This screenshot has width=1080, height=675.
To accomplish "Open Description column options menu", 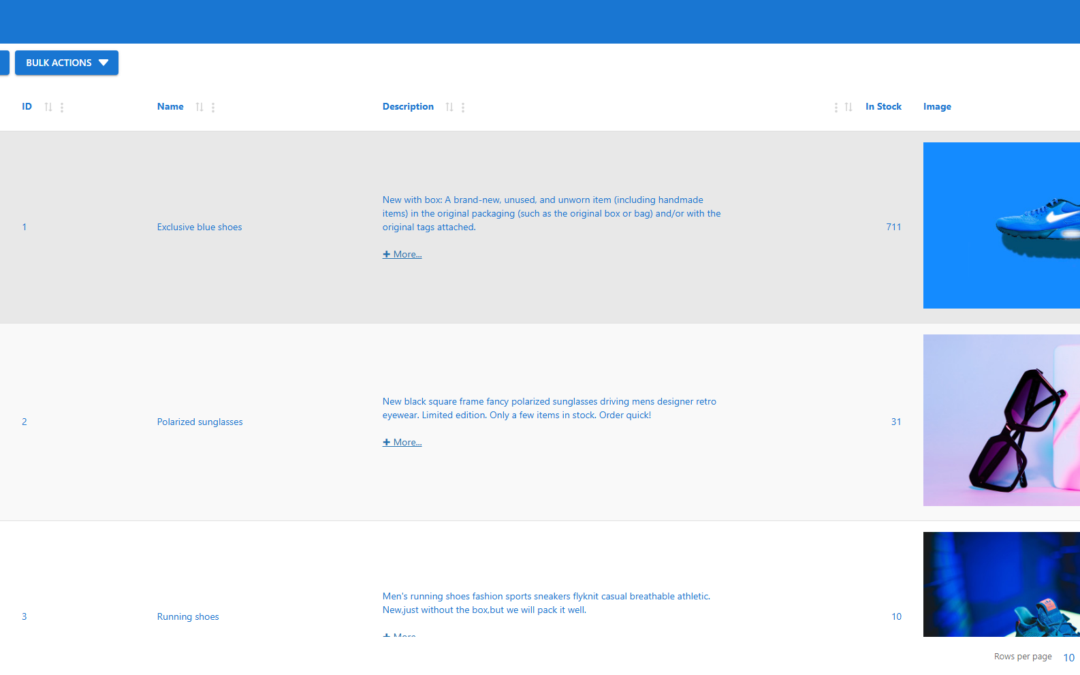I will [463, 107].
